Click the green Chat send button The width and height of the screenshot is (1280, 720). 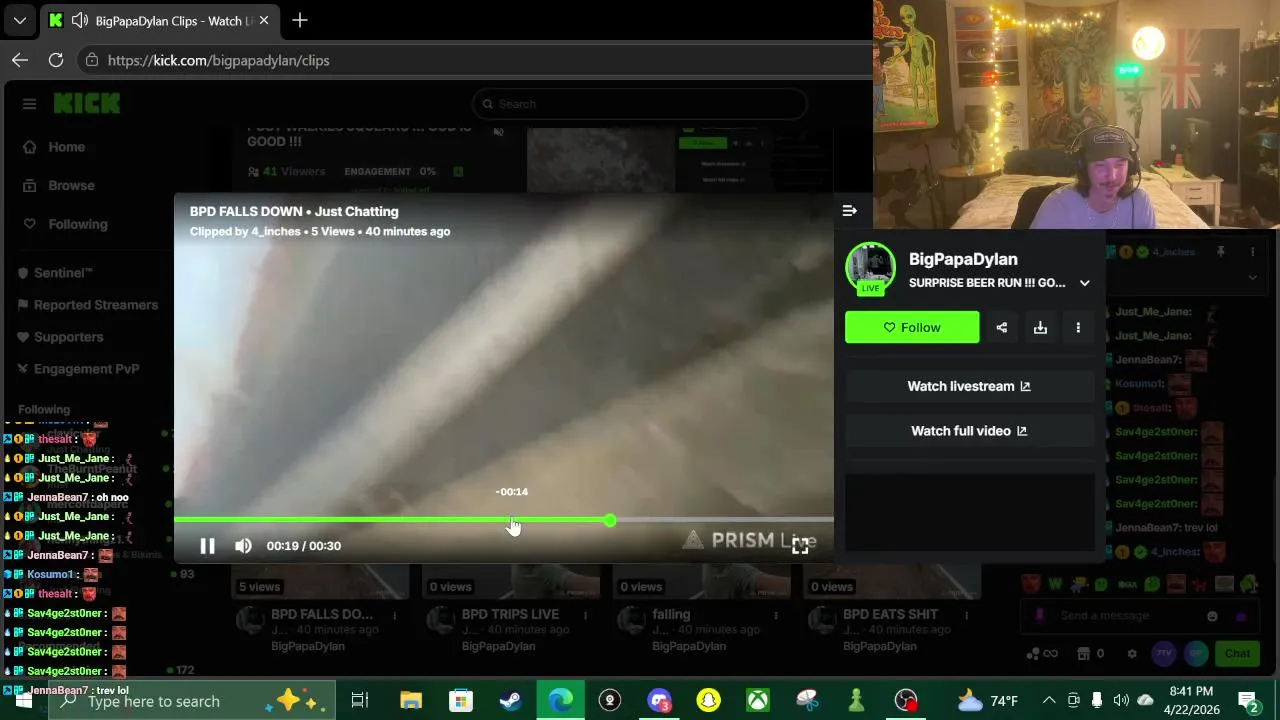click(x=1237, y=654)
